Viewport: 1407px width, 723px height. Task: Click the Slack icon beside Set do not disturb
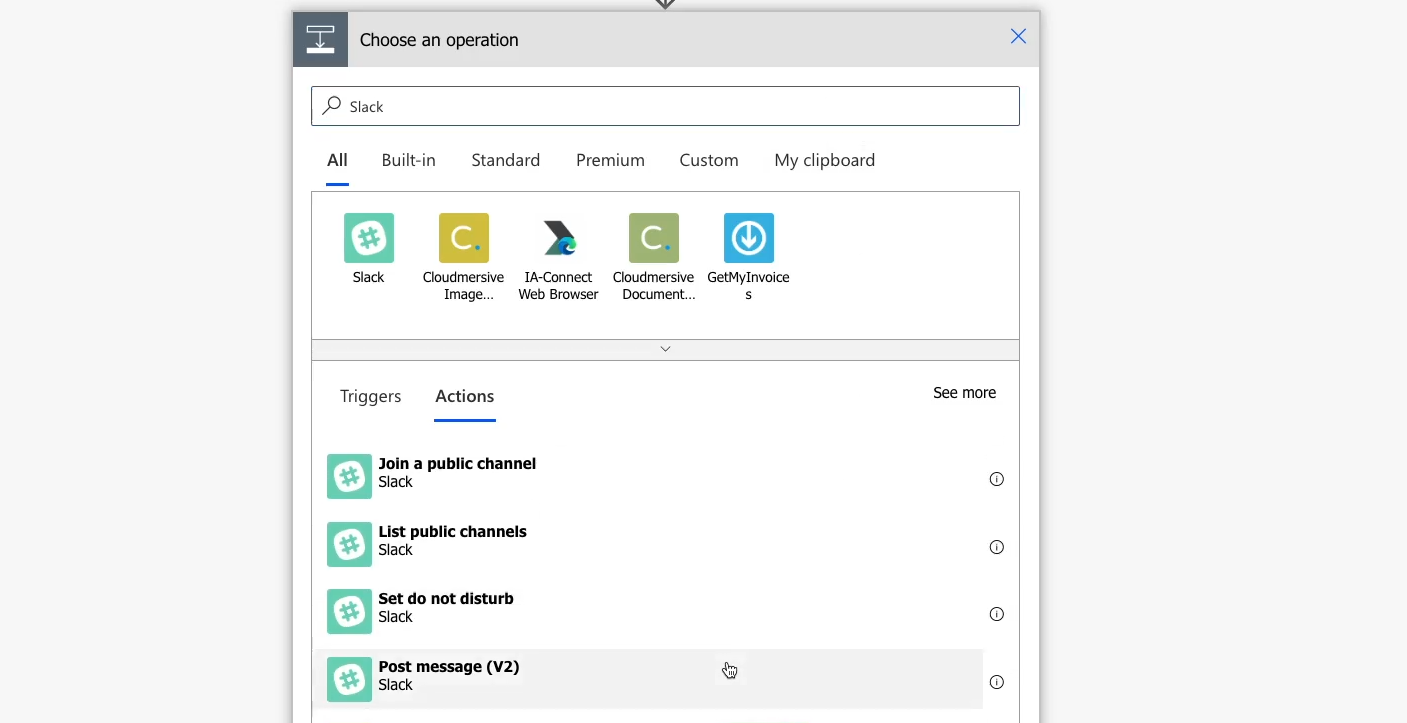[349, 611]
